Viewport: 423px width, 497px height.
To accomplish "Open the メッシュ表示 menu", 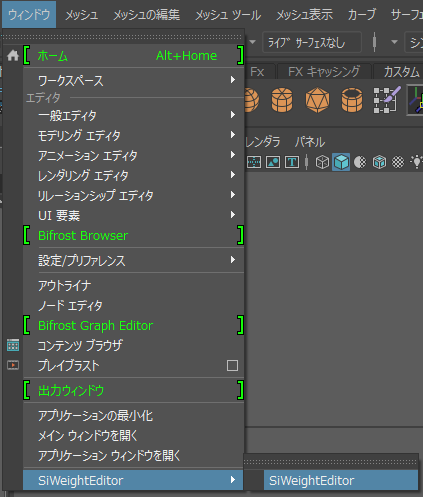I will [x=305, y=15].
